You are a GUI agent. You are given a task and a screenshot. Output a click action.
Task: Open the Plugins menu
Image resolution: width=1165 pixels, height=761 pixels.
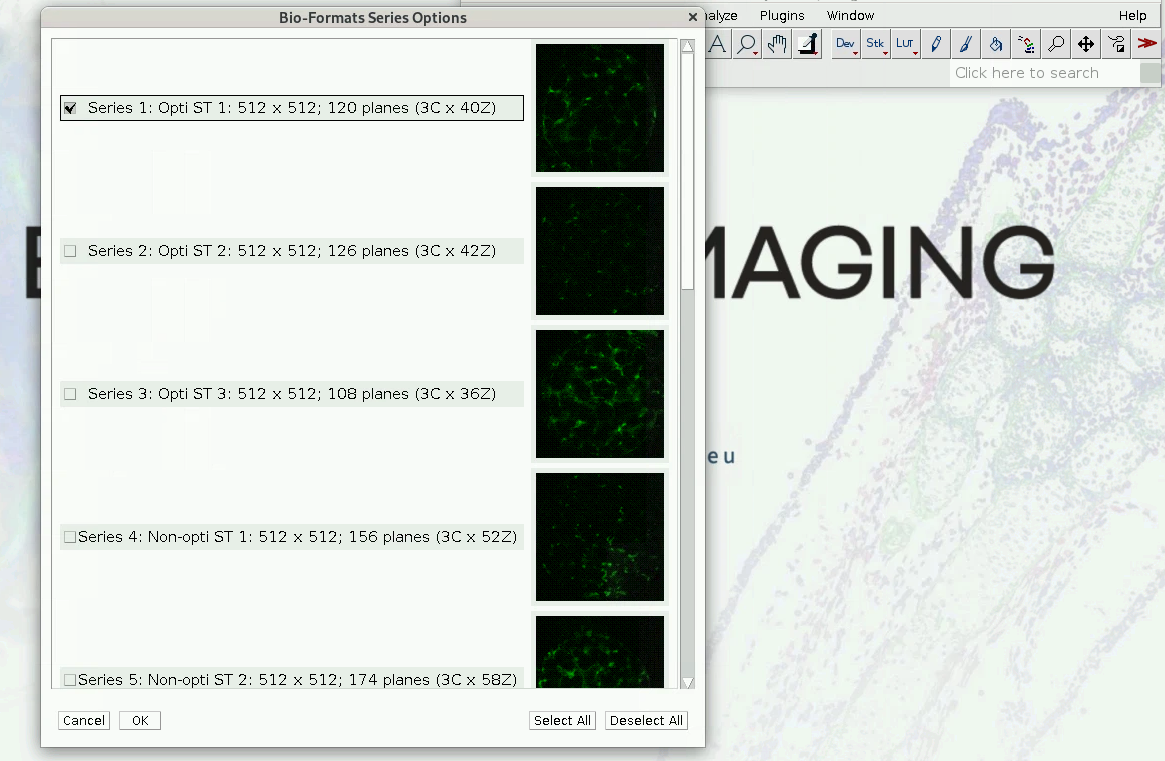782,16
